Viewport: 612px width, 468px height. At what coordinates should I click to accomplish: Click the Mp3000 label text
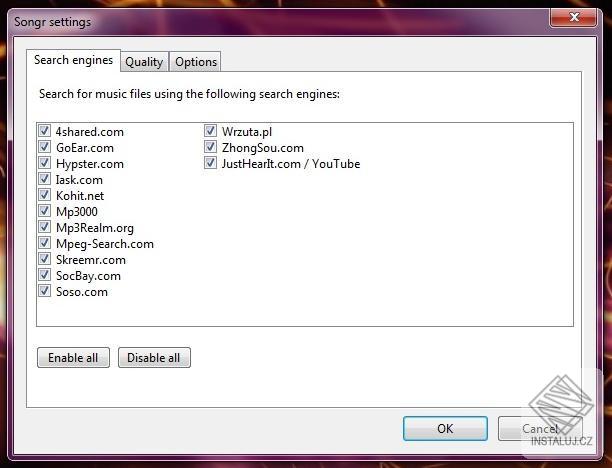[x=77, y=212]
